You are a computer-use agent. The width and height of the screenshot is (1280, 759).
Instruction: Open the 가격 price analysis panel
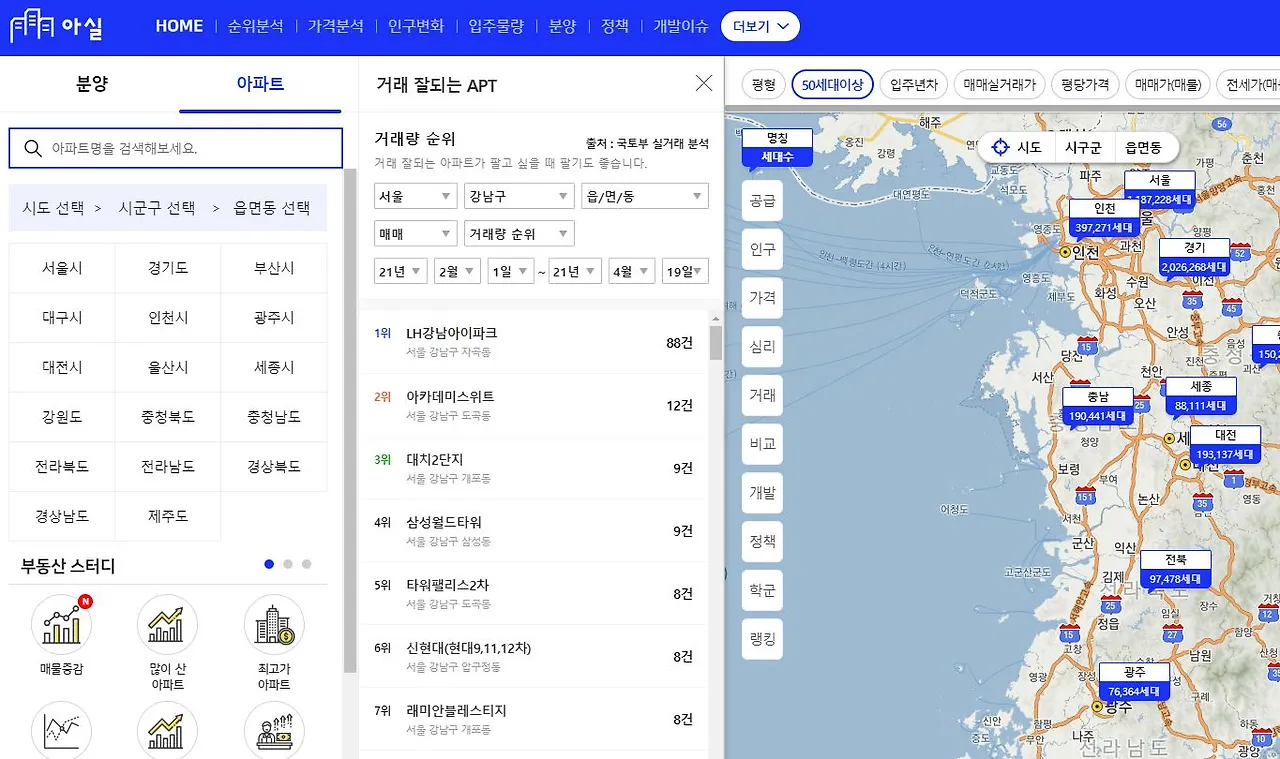[761, 297]
